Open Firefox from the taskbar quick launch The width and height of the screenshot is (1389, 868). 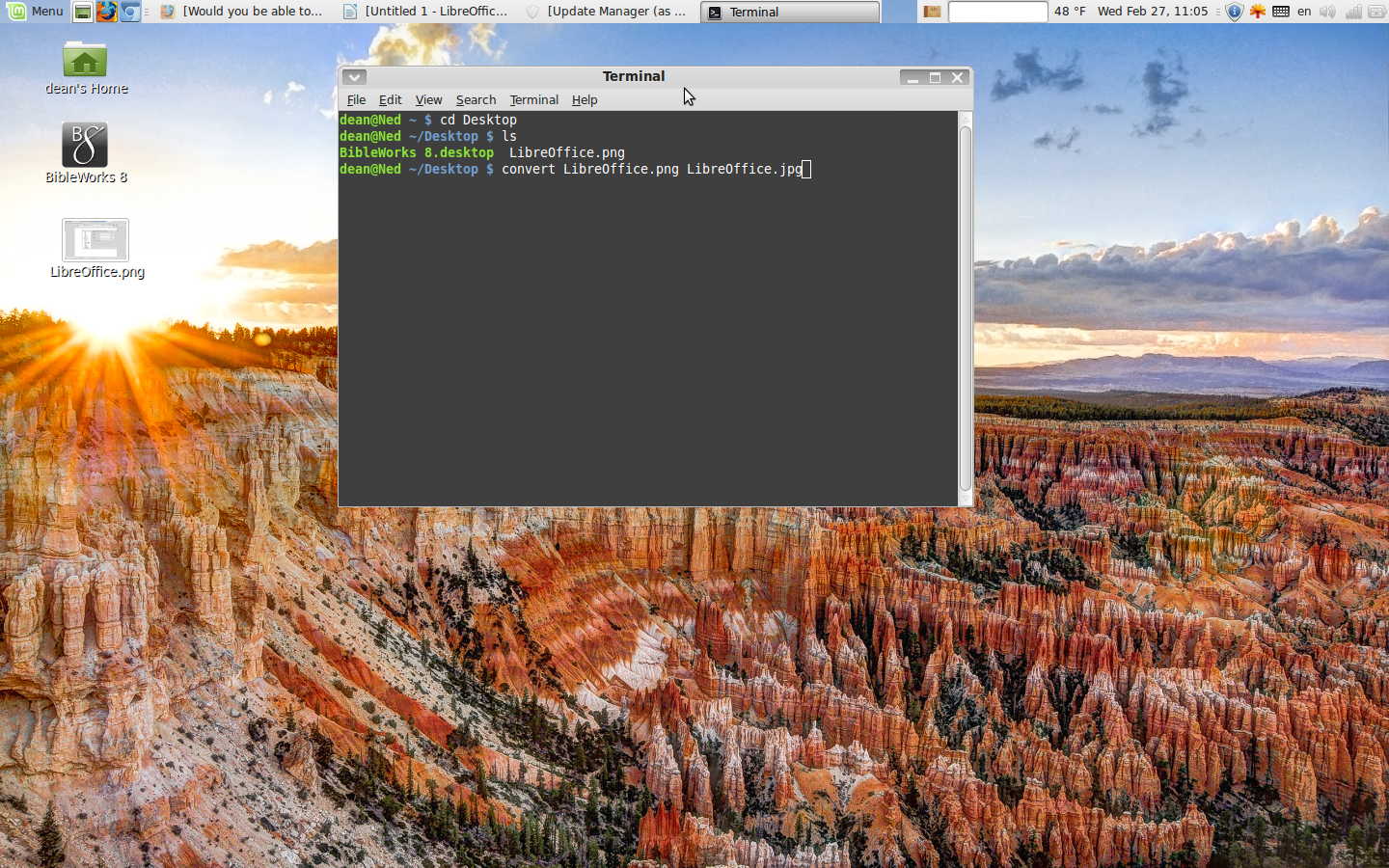[107, 12]
